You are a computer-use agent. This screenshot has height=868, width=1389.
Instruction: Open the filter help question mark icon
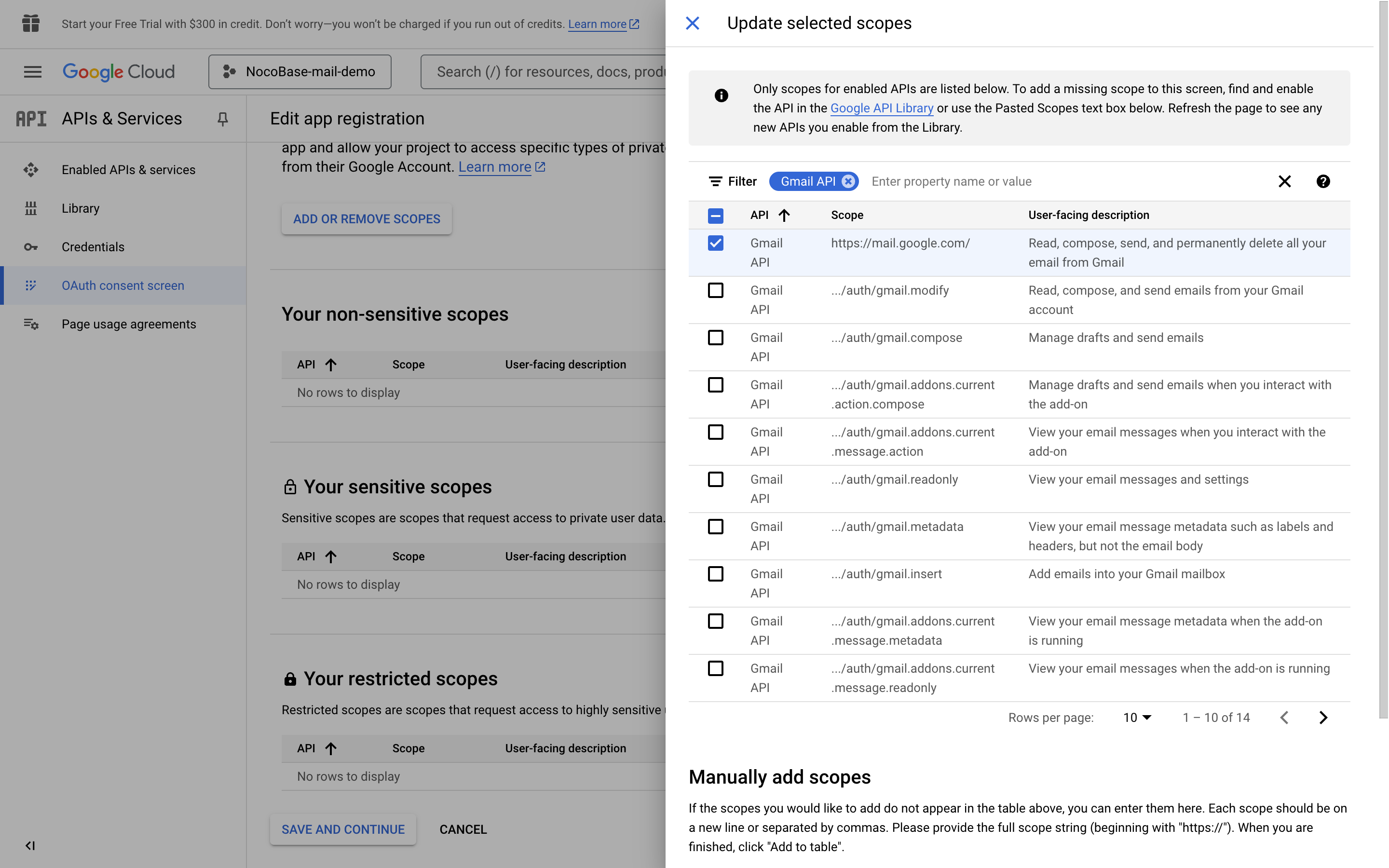pos(1323,181)
